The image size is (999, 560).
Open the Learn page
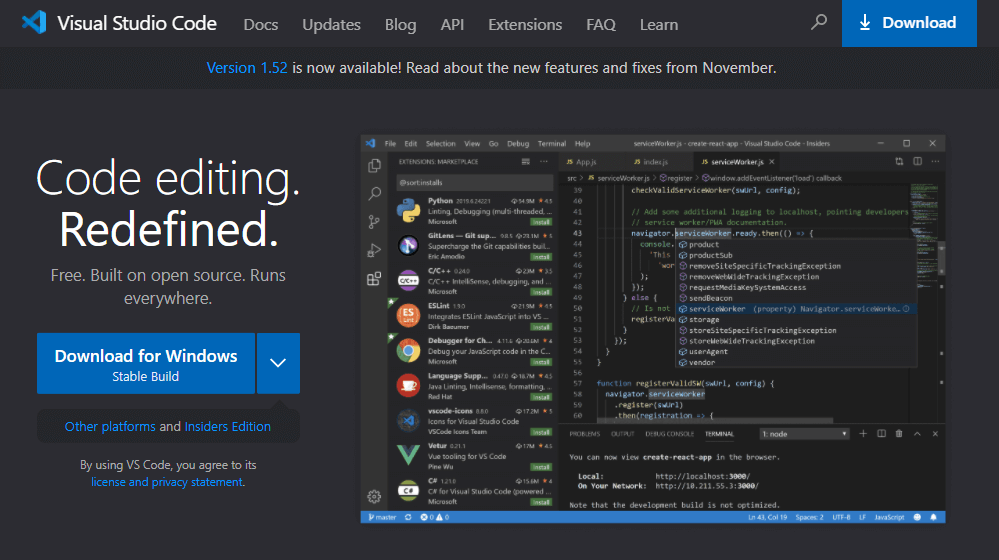(x=659, y=24)
